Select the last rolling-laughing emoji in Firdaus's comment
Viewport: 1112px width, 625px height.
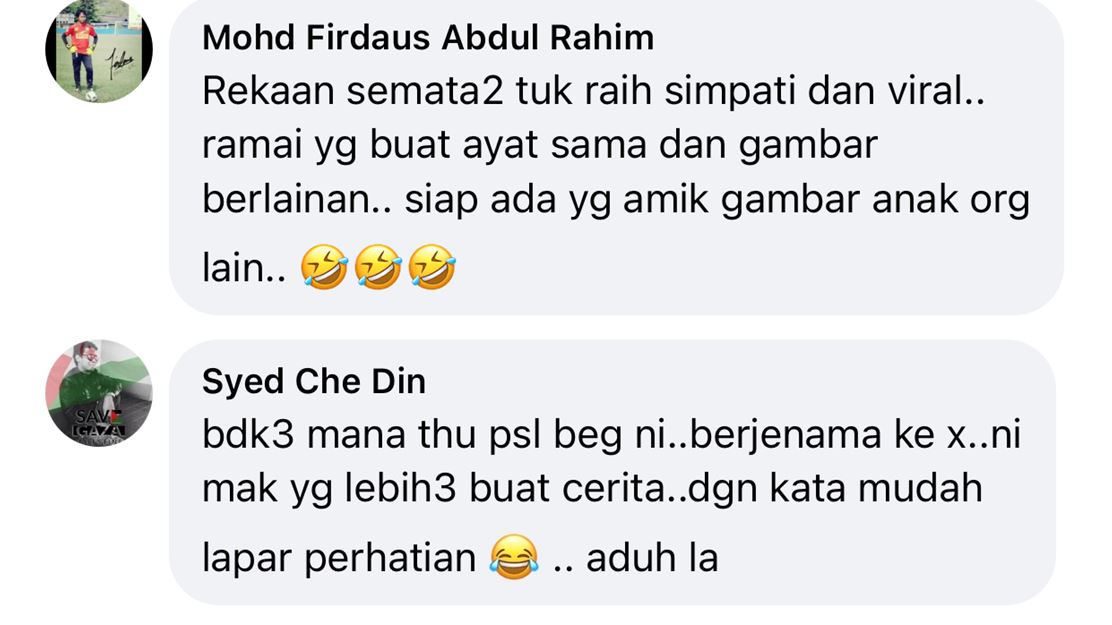(x=432, y=267)
